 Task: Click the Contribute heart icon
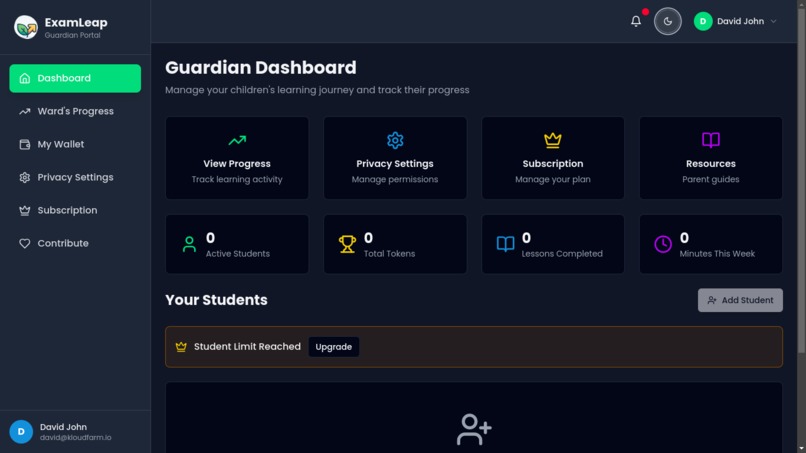(25, 243)
